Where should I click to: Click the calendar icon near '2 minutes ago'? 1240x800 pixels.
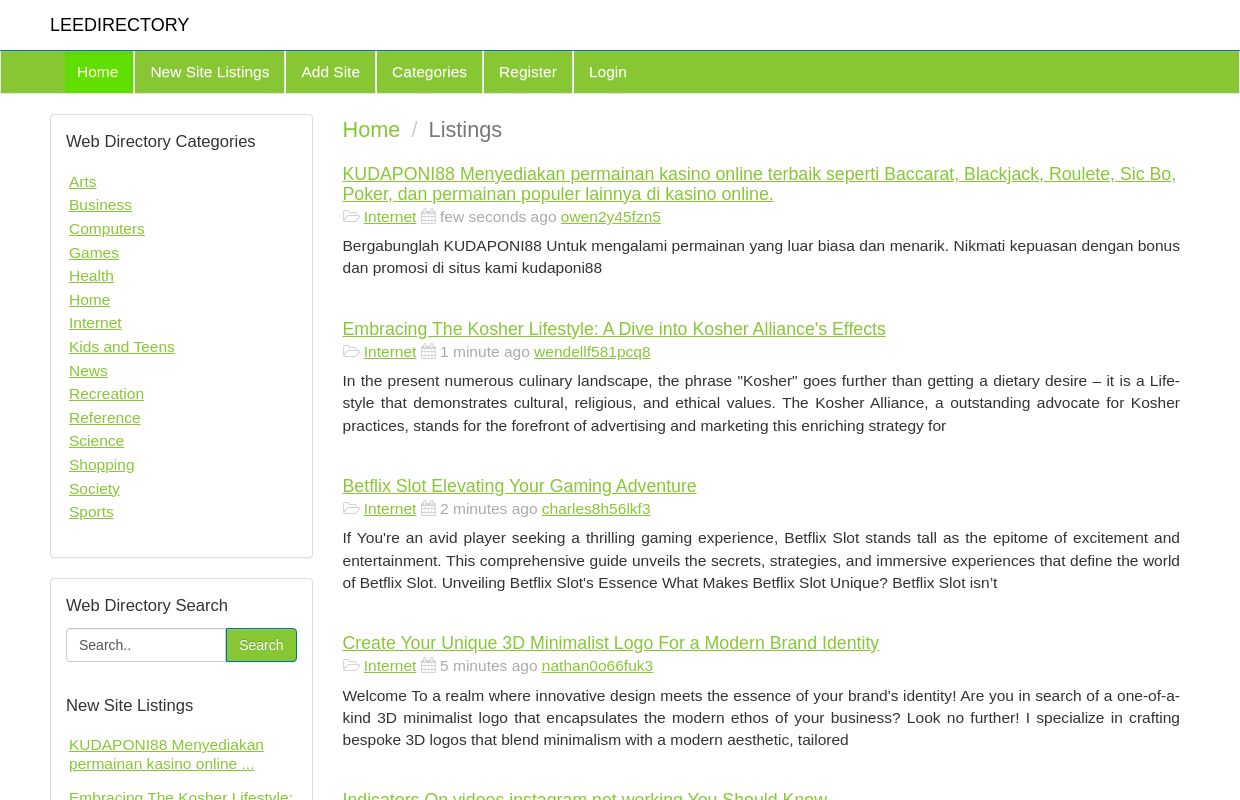(x=428, y=508)
